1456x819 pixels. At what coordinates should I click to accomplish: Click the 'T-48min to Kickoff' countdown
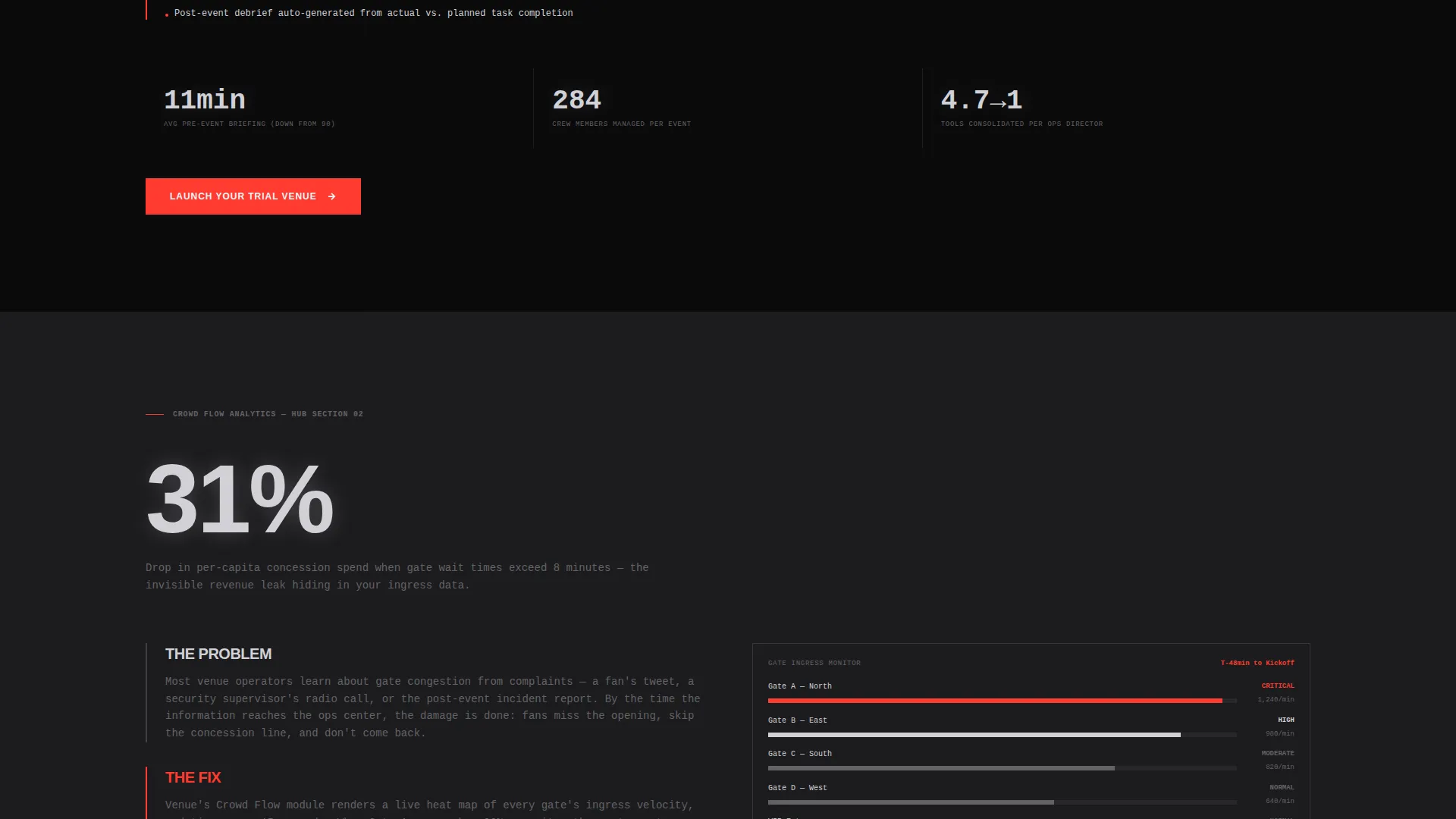tap(1257, 663)
